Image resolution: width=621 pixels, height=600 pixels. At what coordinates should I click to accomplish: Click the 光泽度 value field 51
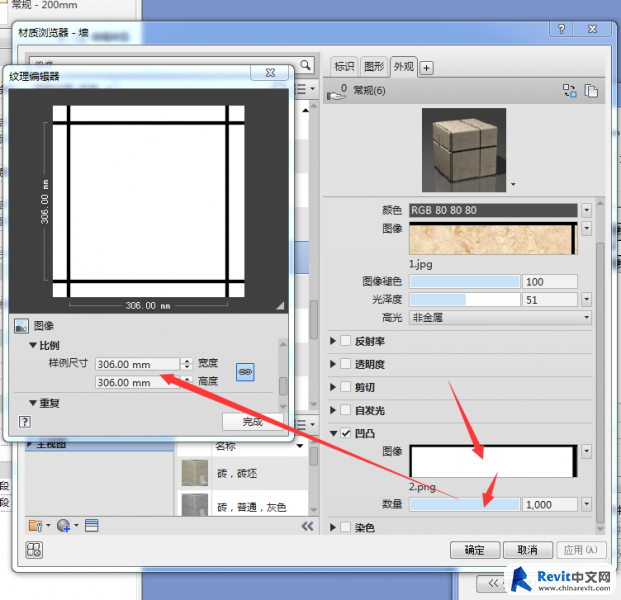click(x=550, y=299)
